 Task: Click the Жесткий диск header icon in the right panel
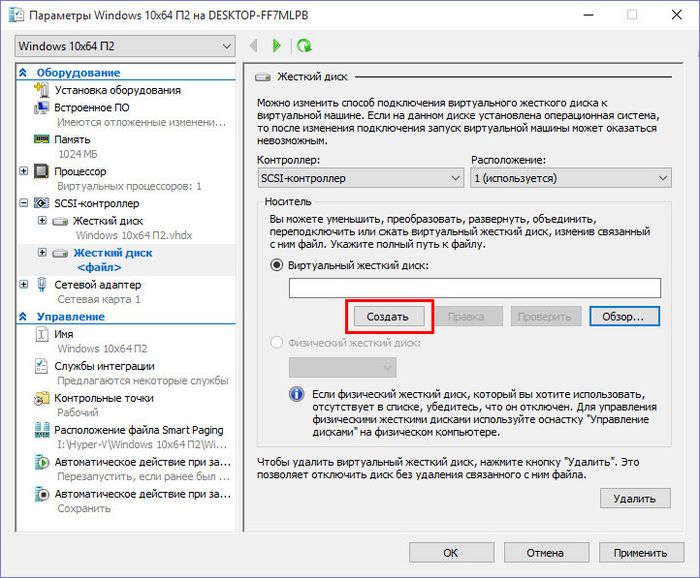(x=262, y=77)
